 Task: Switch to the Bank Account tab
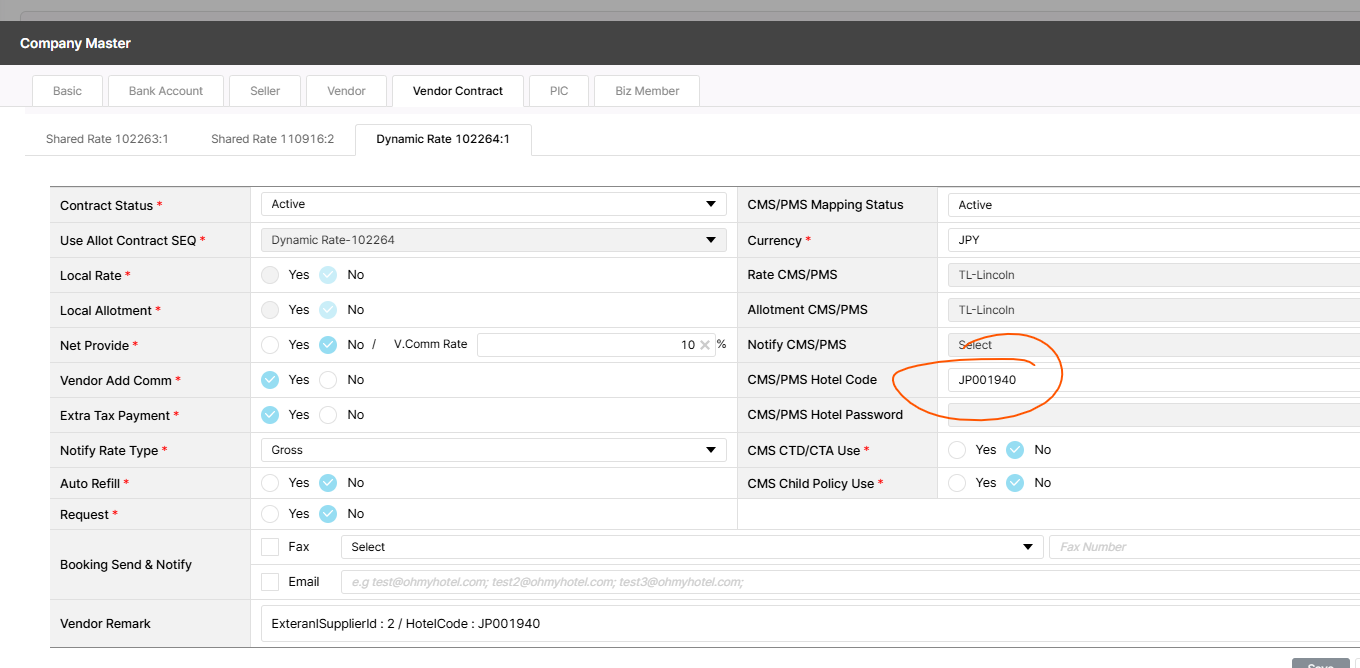coord(166,91)
